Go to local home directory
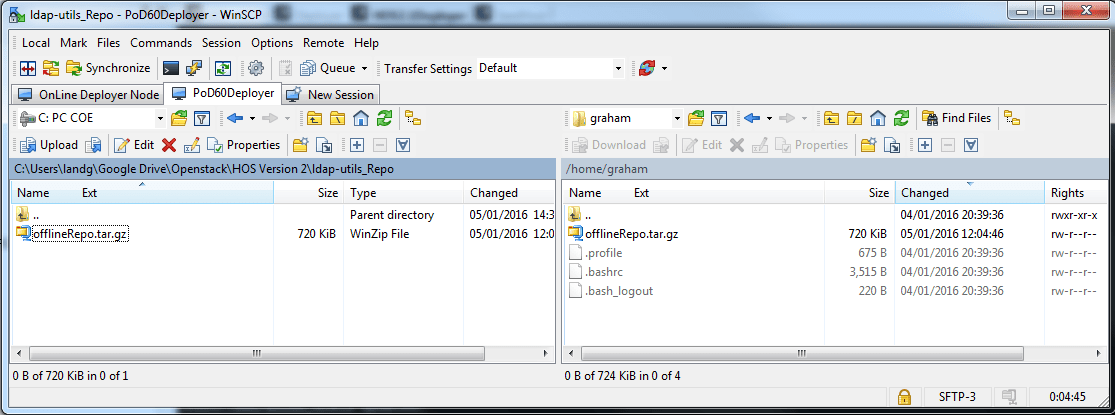The height and width of the screenshot is (415, 1115). click(361, 118)
